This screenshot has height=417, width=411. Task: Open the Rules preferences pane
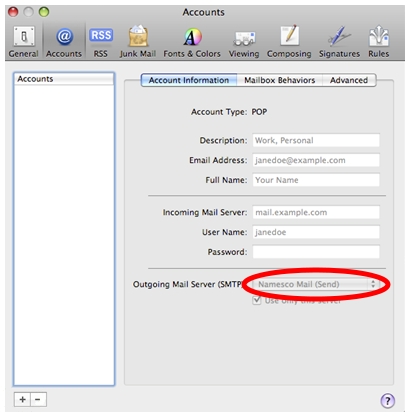[x=379, y=42]
